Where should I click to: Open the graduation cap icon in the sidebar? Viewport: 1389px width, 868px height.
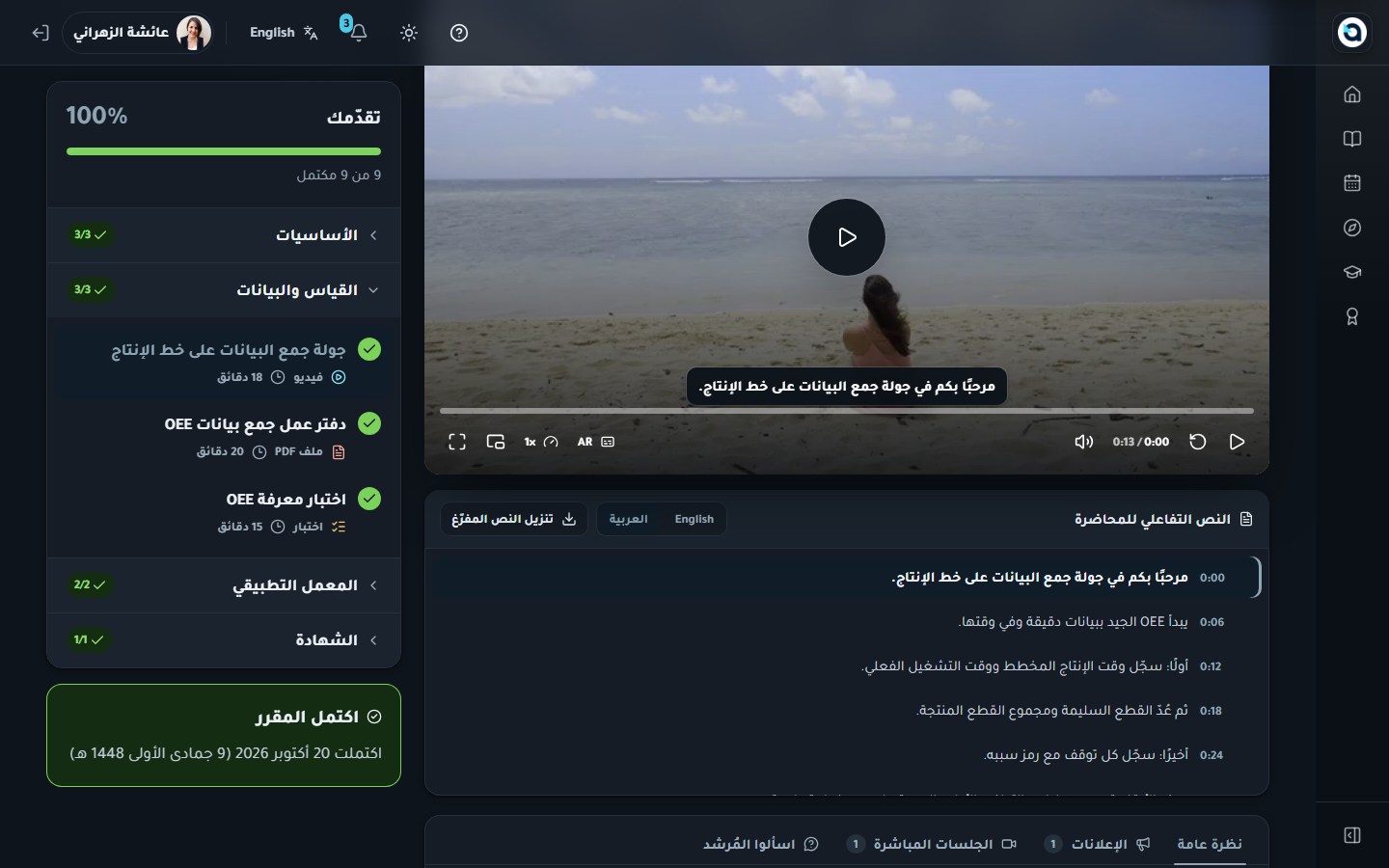pyautogui.click(x=1352, y=272)
